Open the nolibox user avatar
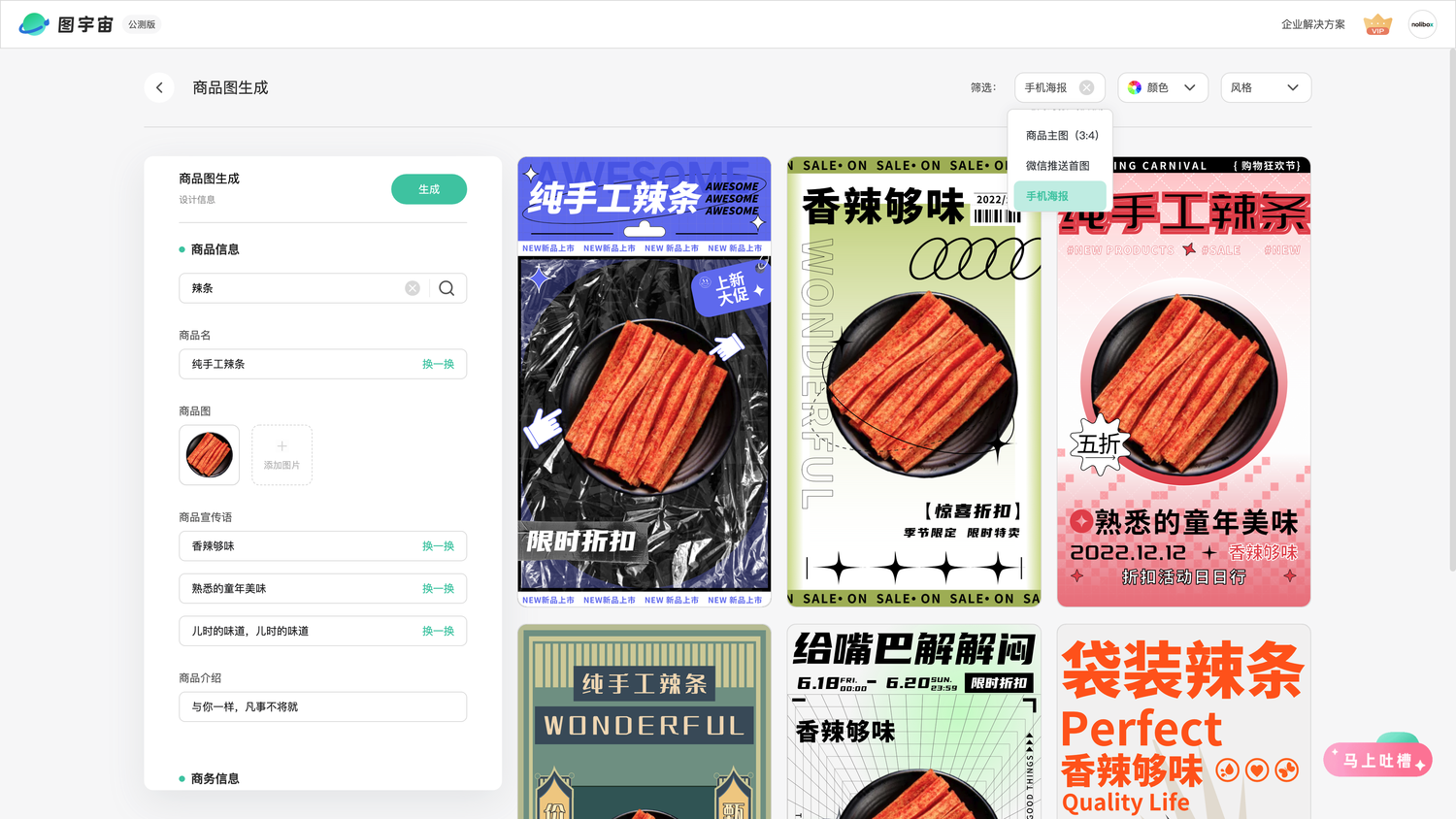The height and width of the screenshot is (819, 1456). point(1422,24)
